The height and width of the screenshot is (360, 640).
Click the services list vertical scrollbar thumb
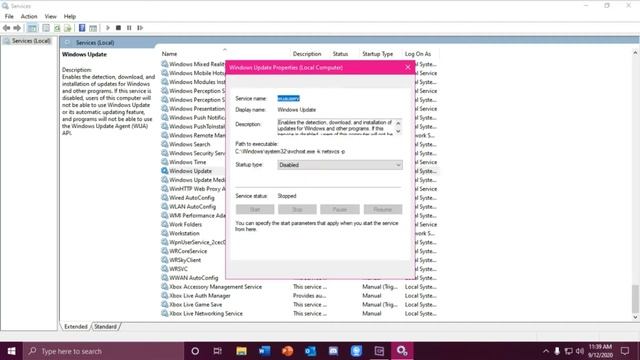(635, 298)
